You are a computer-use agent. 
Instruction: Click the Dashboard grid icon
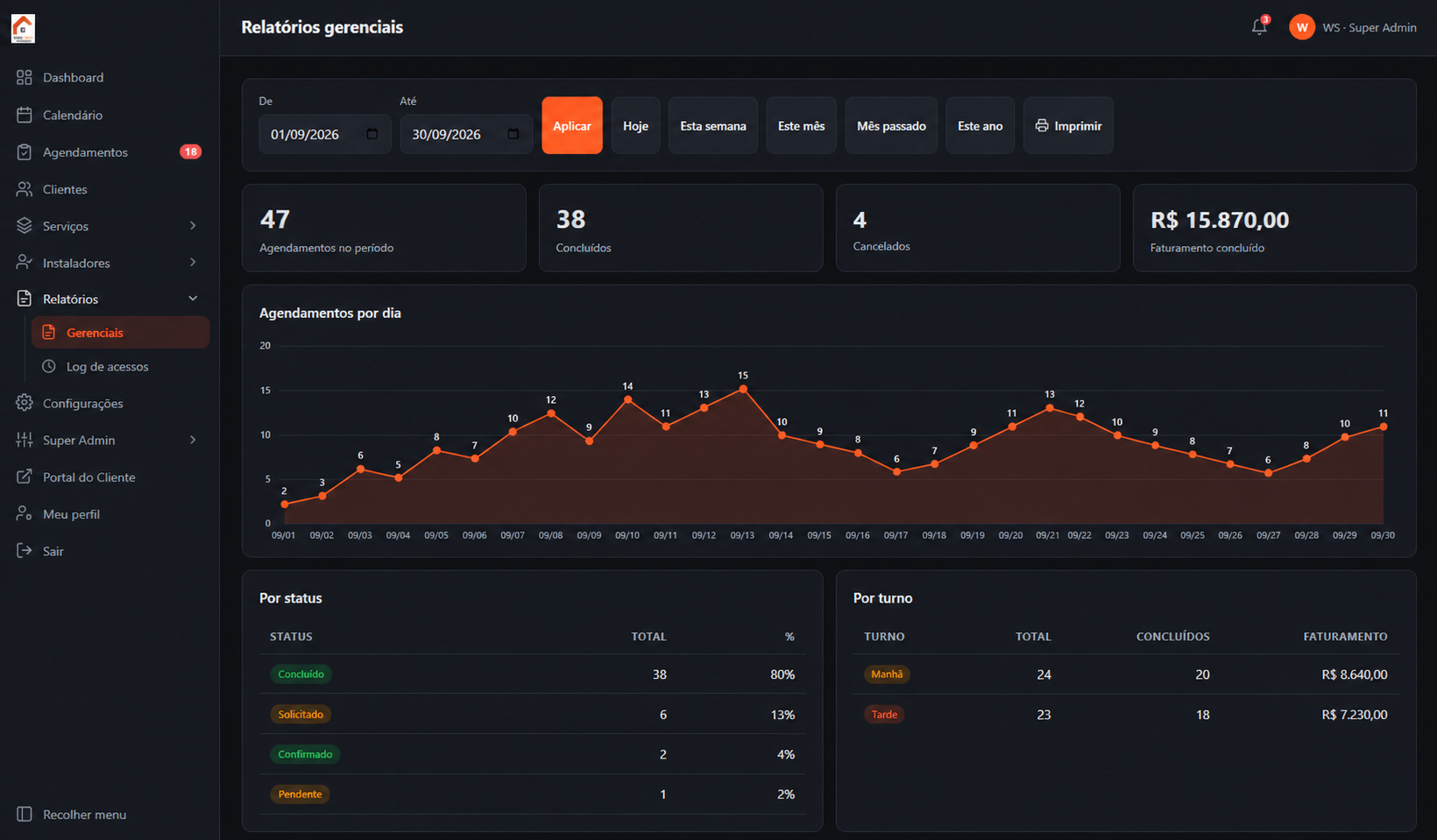pos(25,77)
